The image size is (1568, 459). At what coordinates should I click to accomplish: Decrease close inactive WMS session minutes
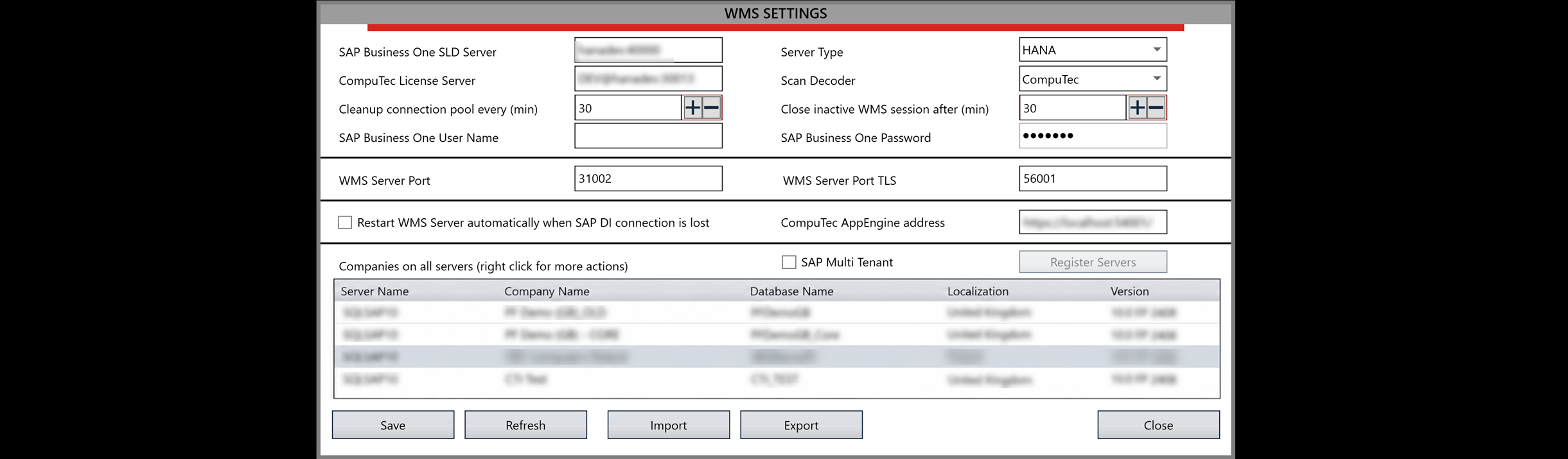[1156, 108]
